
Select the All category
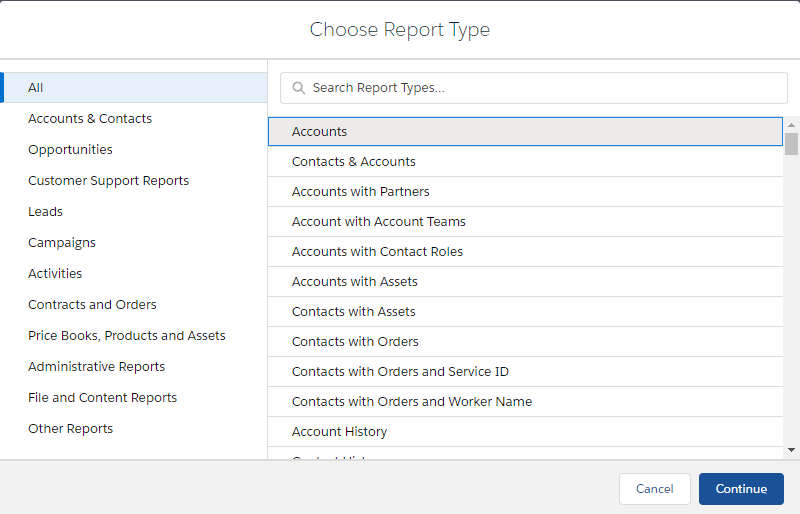(x=36, y=88)
